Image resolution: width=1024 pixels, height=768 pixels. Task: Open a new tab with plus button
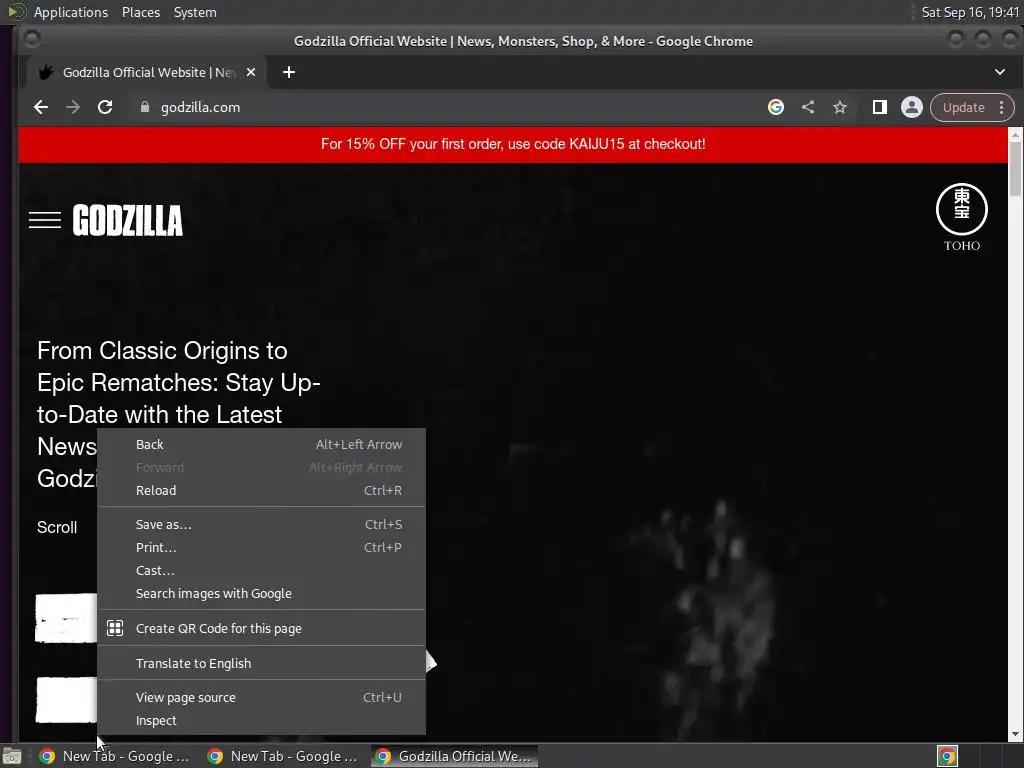(x=289, y=72)
